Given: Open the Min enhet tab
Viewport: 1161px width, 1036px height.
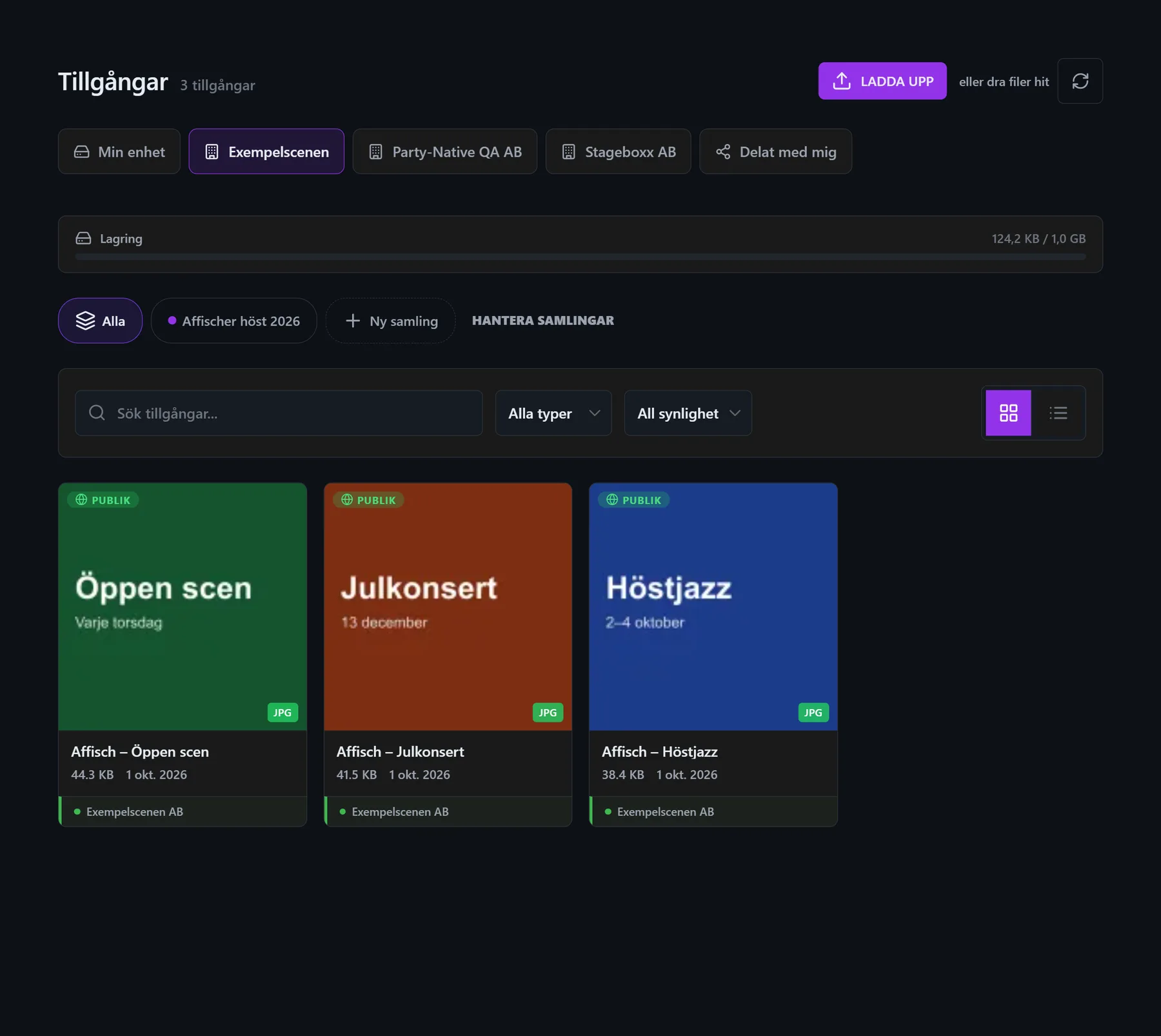Looking at the screenshot, I should (119, 152).
